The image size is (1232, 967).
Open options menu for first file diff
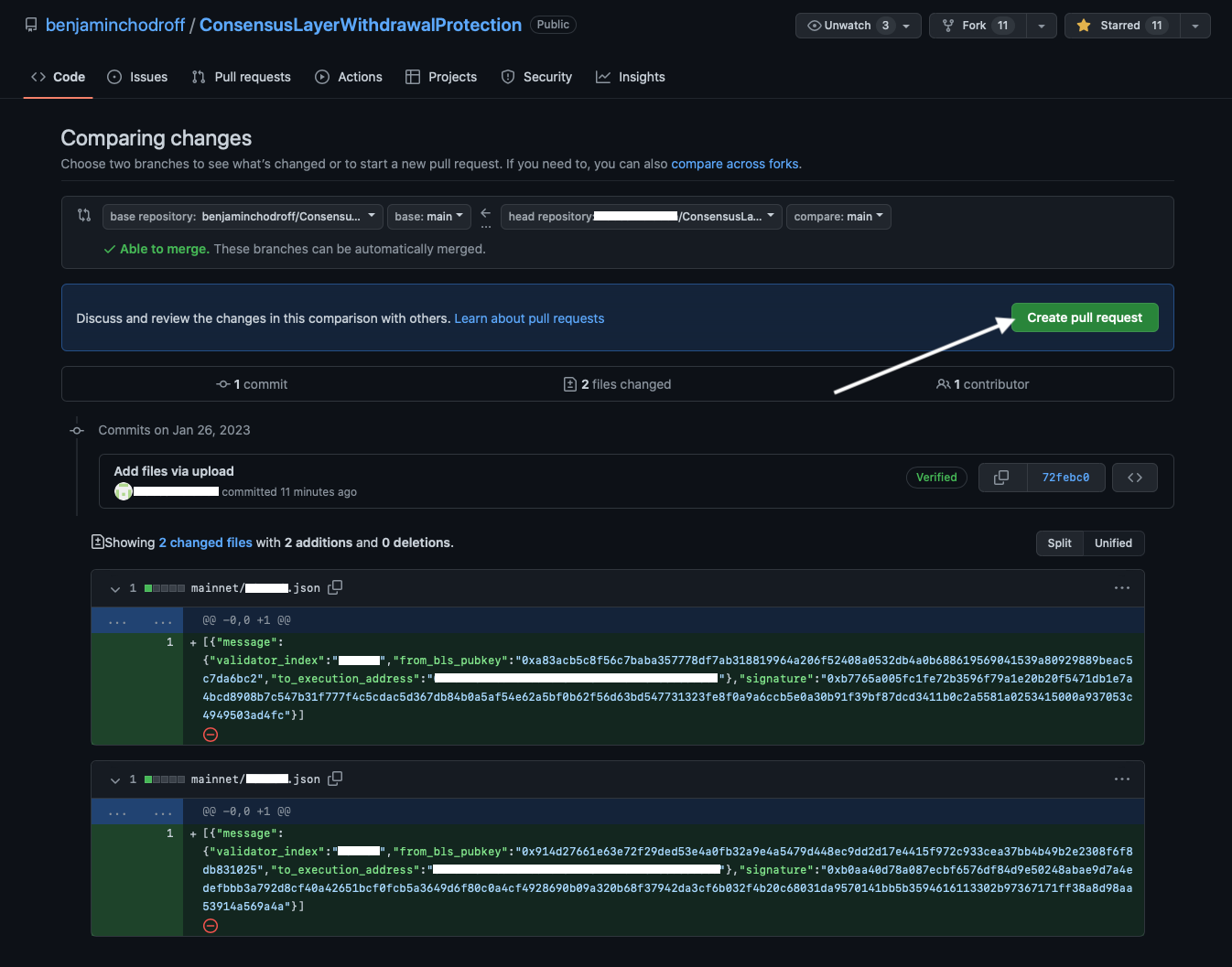1122,588
